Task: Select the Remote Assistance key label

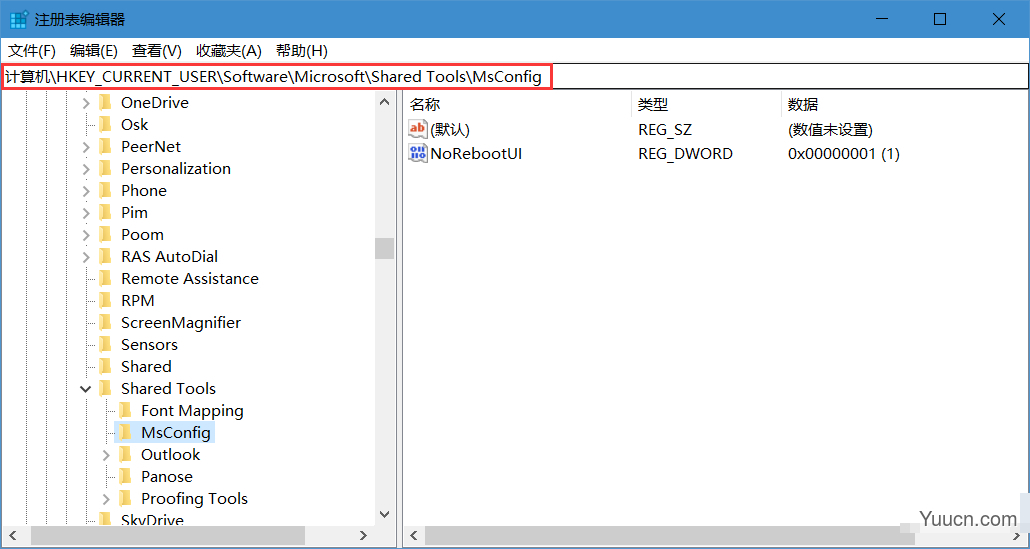Action: (x=190, y=278)
